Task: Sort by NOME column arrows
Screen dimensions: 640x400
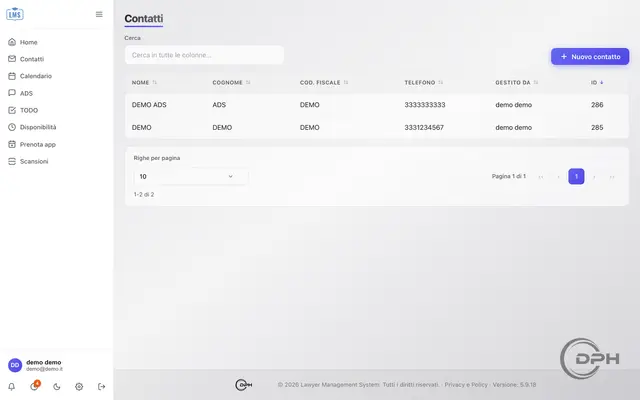Action: pos(155,82)
